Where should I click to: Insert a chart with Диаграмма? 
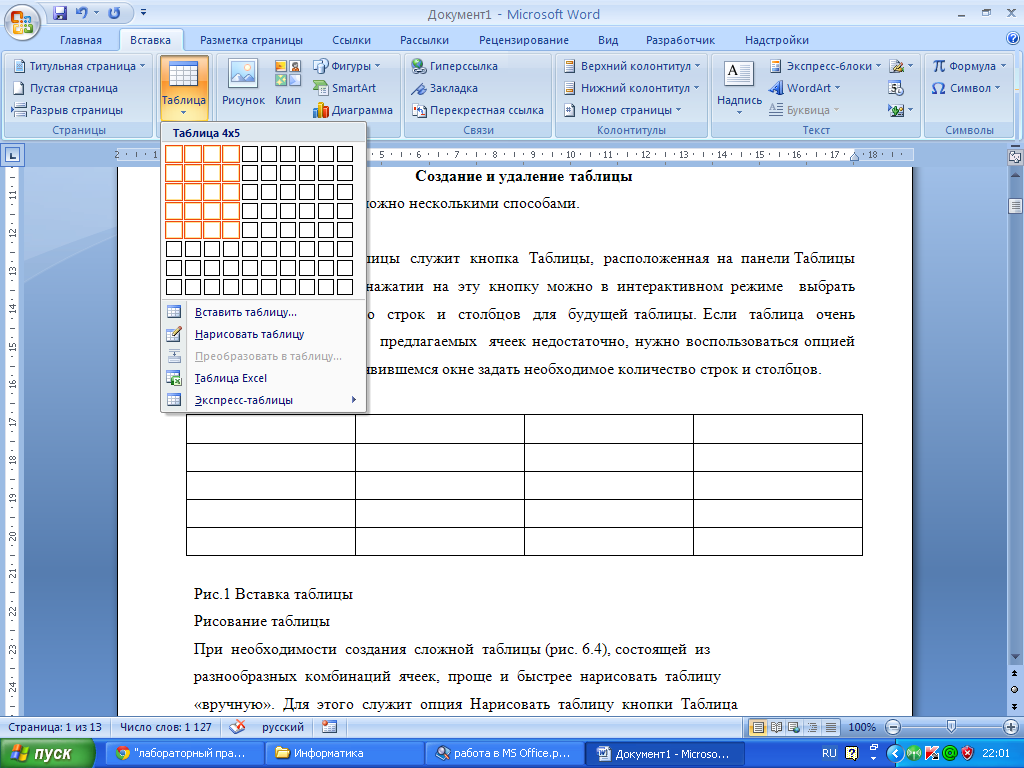coord(353,110)
